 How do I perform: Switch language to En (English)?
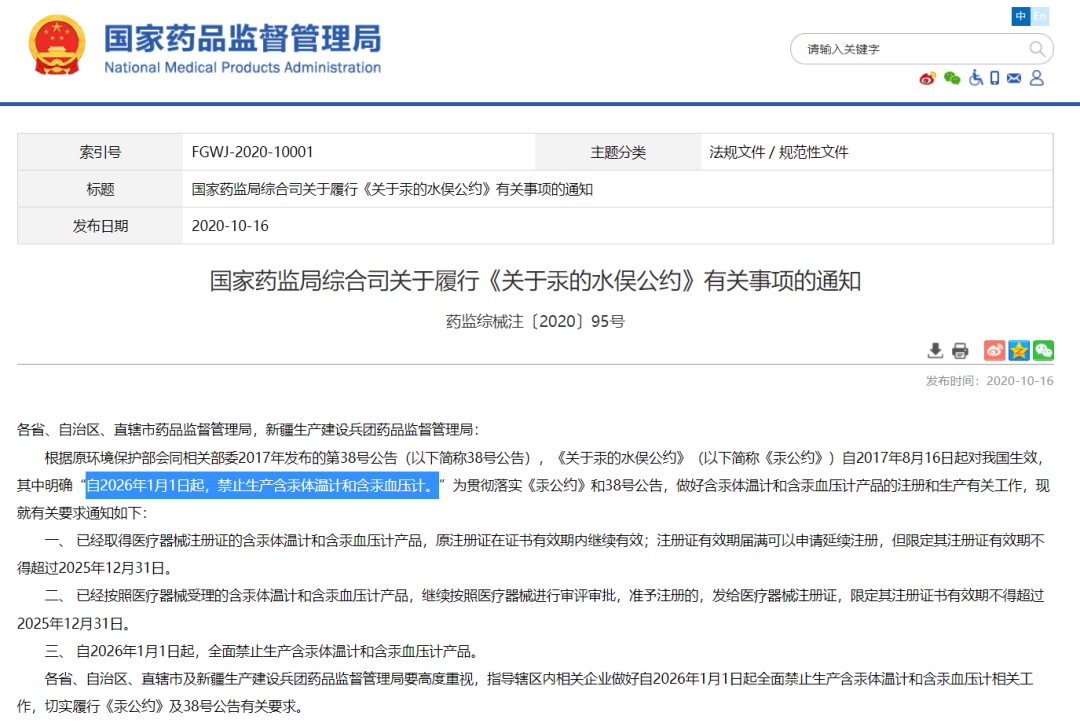[x=1039, y=16]
